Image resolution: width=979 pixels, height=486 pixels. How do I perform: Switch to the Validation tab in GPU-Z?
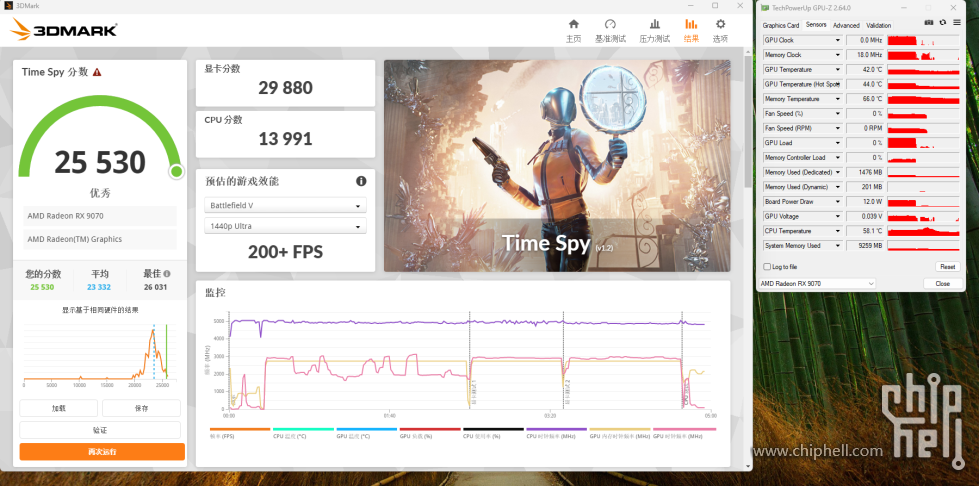(878, 26)
